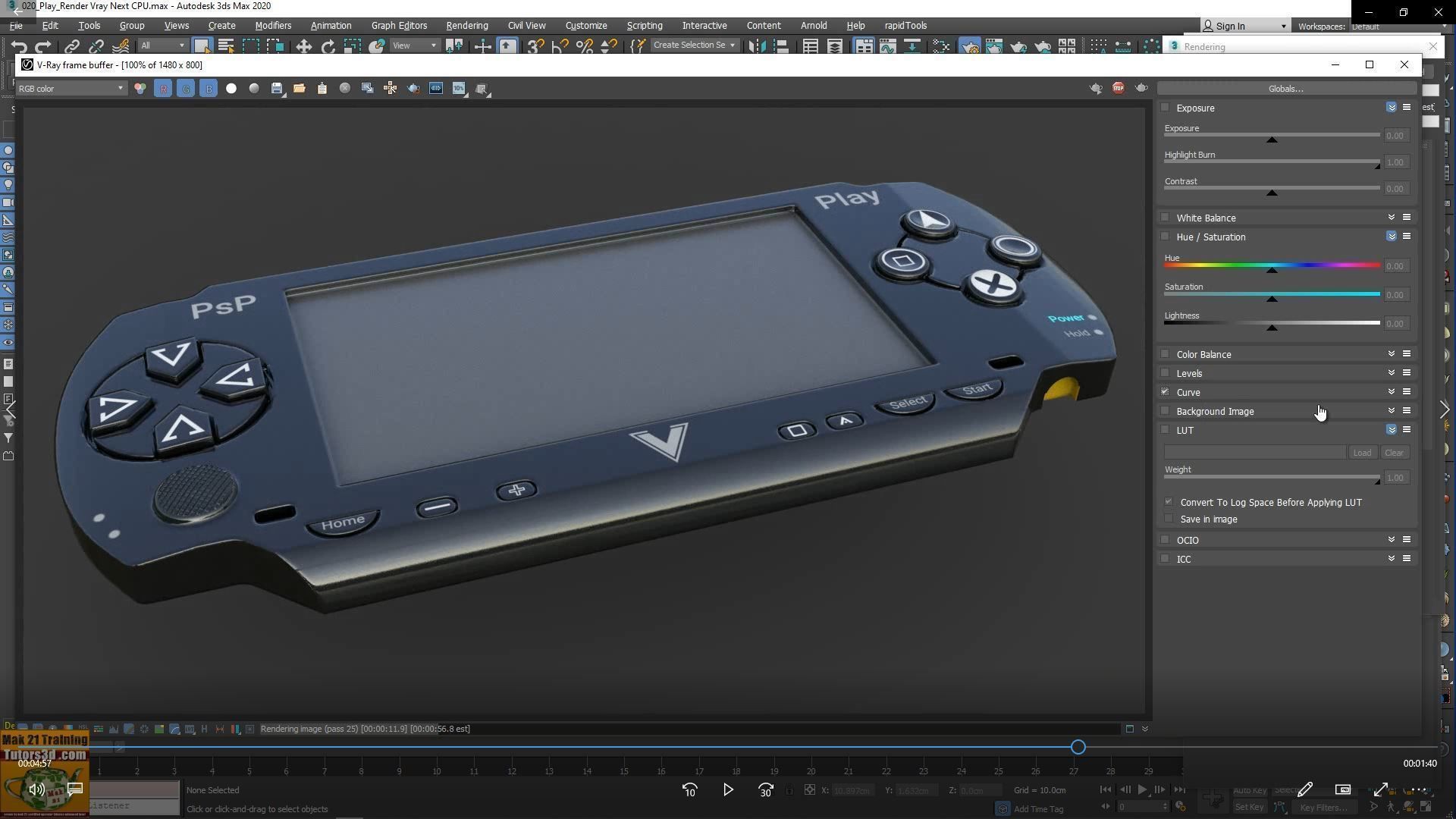Select the Rotate tool in main toolbar
Viewport: 1456px width, 819px height.
tap(328, 47)
